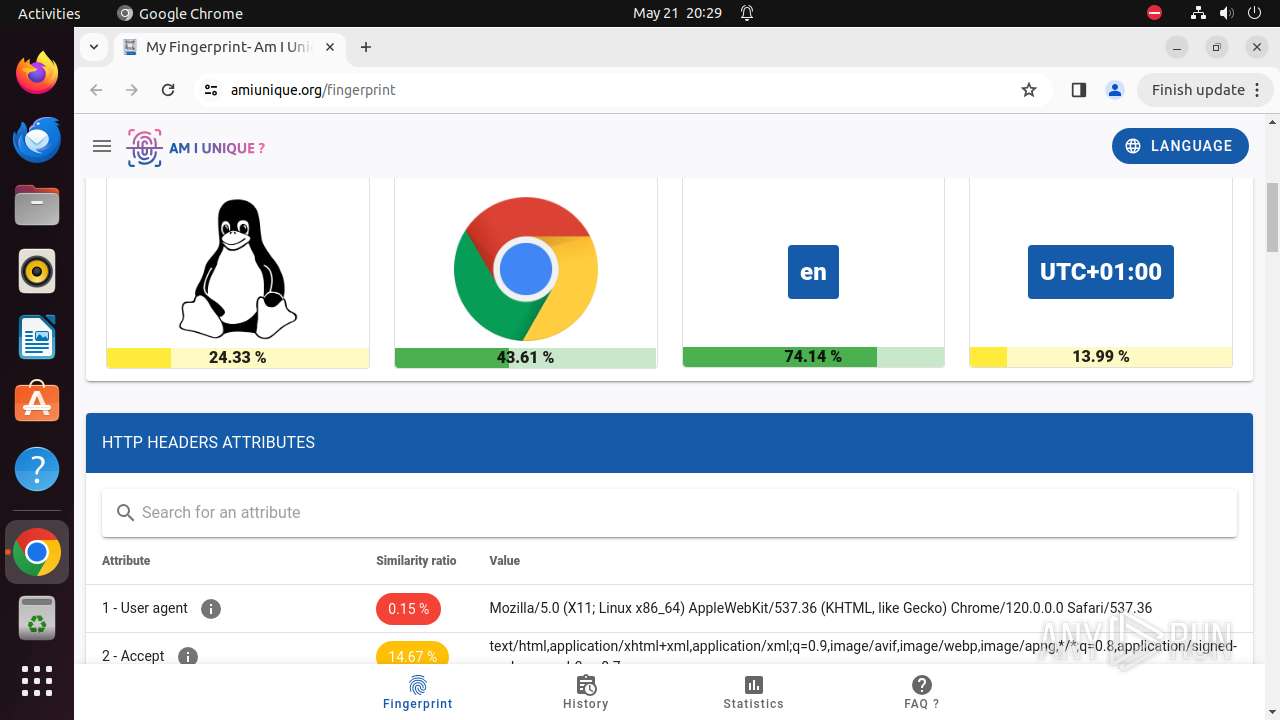Image resolution: width=1280 pixels, height=720 pixels.
Task: Open the Activities overview
Action: click(x=49, y=13)
